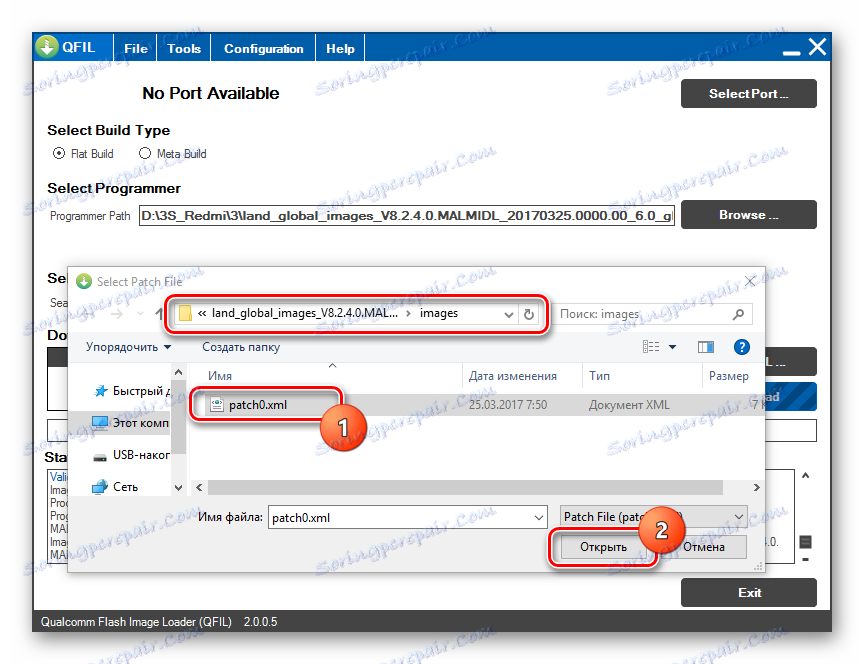Click navigation pane scroll up arrow
Image resolution: width=864 pixels, height=664 pixels.
(179, 373)
